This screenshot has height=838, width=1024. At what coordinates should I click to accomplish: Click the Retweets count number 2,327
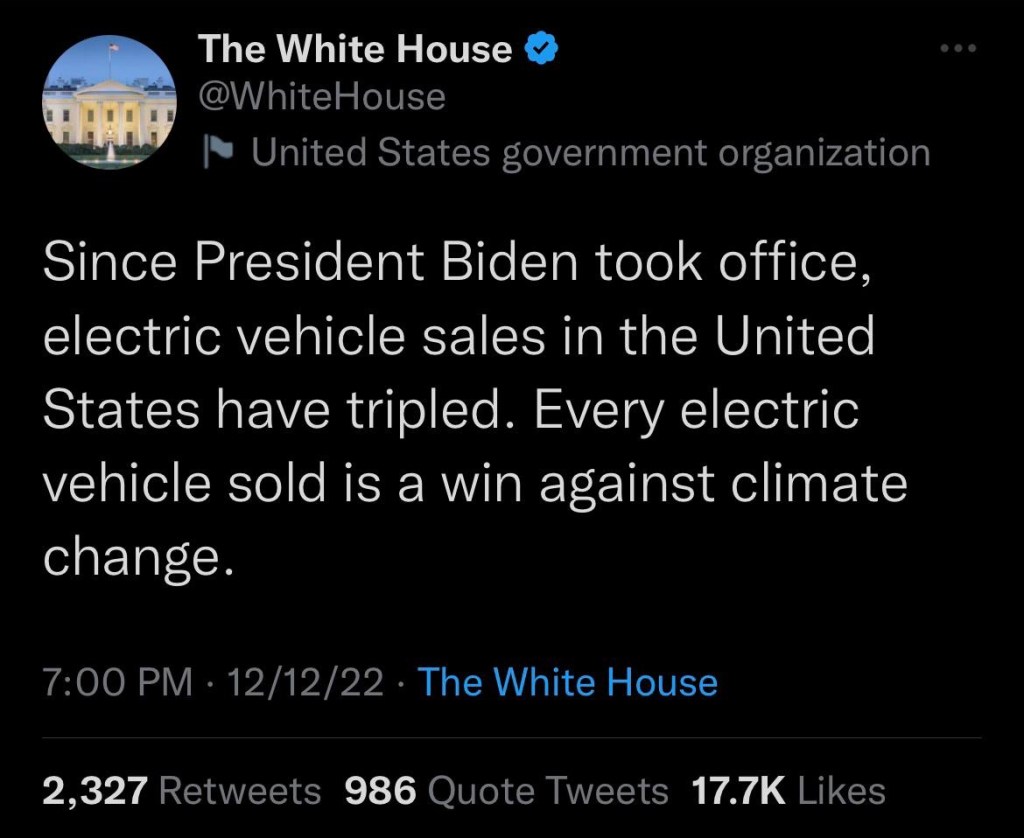click(x=95, y=791)
